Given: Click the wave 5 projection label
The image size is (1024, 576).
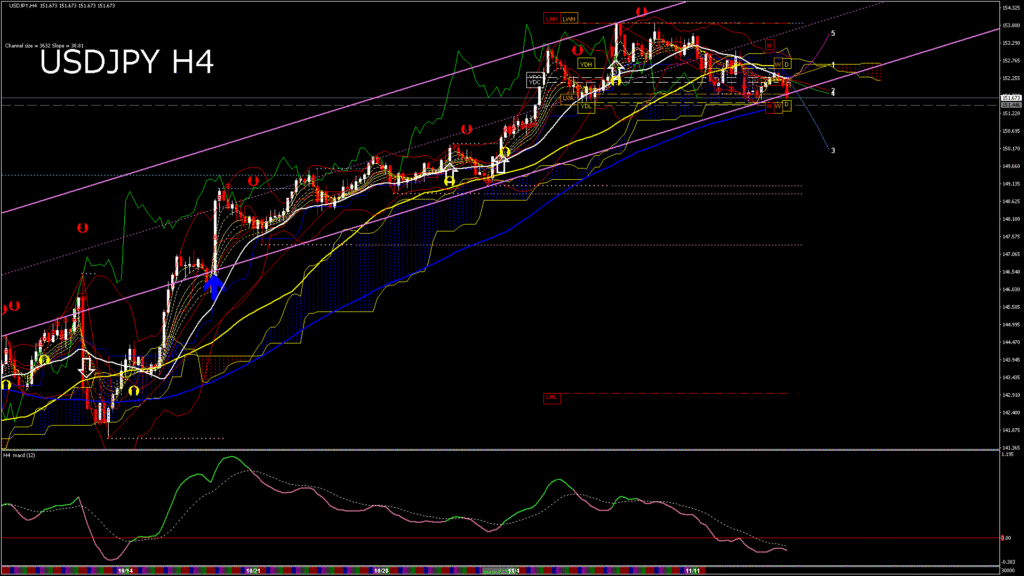Looking at the screenshot, I should click(x=834, y=33).
